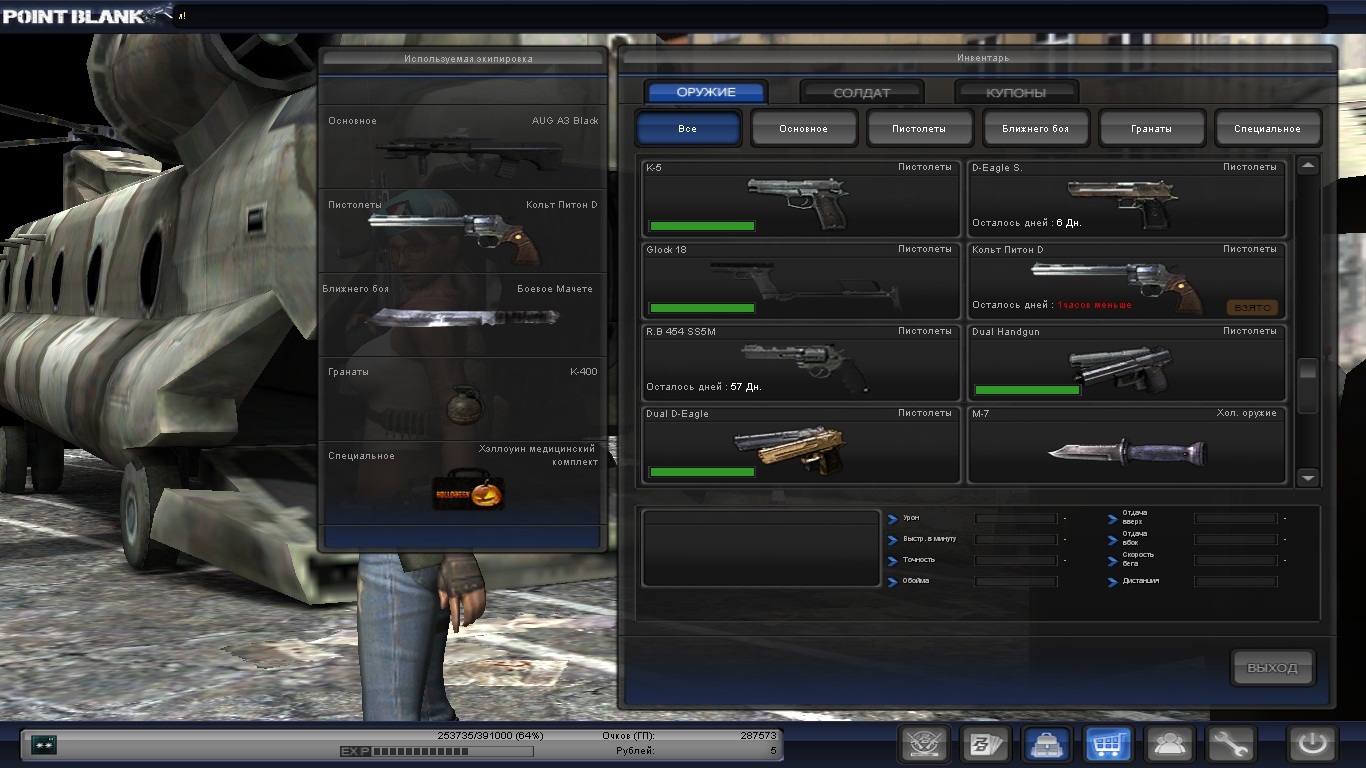This screenshot has width=1366, height=768.
Task: Click equipped AUG A3 Black primary slot
Action: point(463,147)
